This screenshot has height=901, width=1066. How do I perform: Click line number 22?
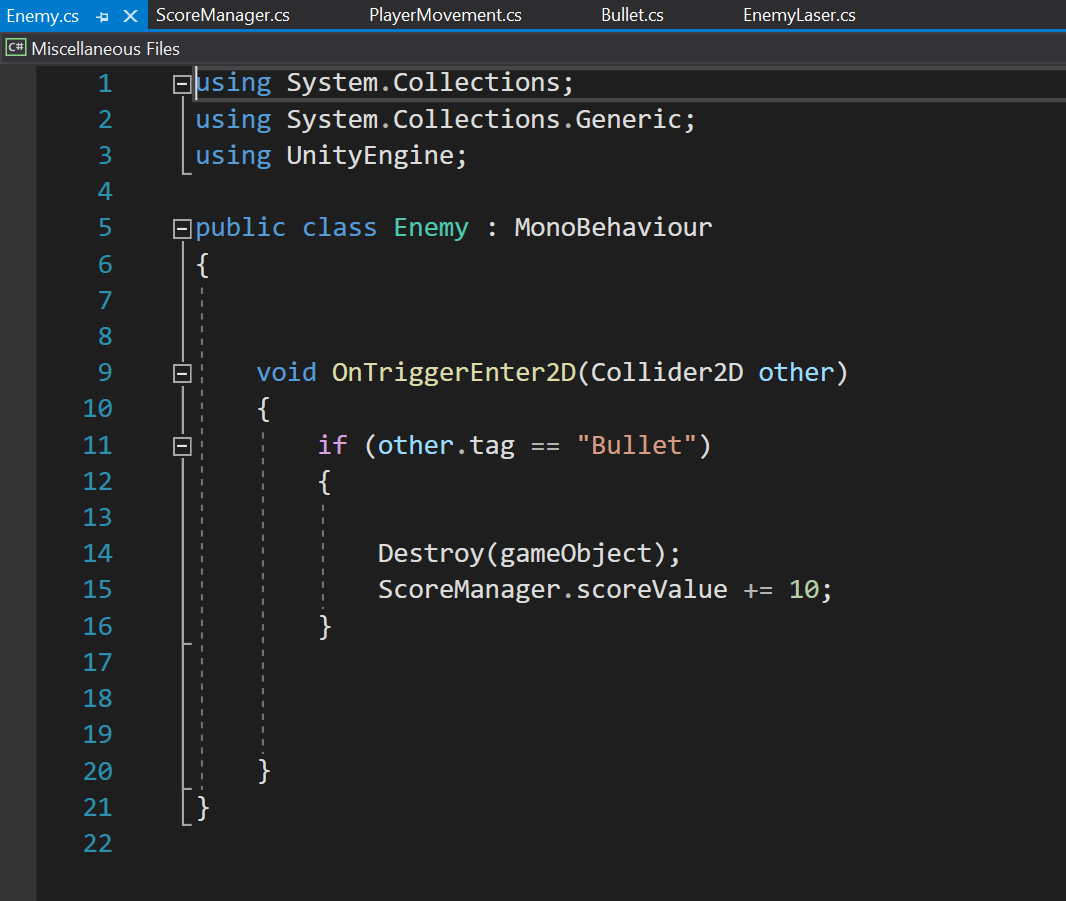point(97,844)
